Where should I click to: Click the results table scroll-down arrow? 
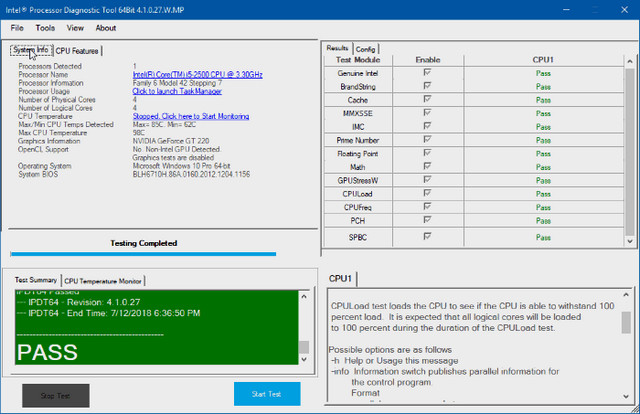pos(630,241)
